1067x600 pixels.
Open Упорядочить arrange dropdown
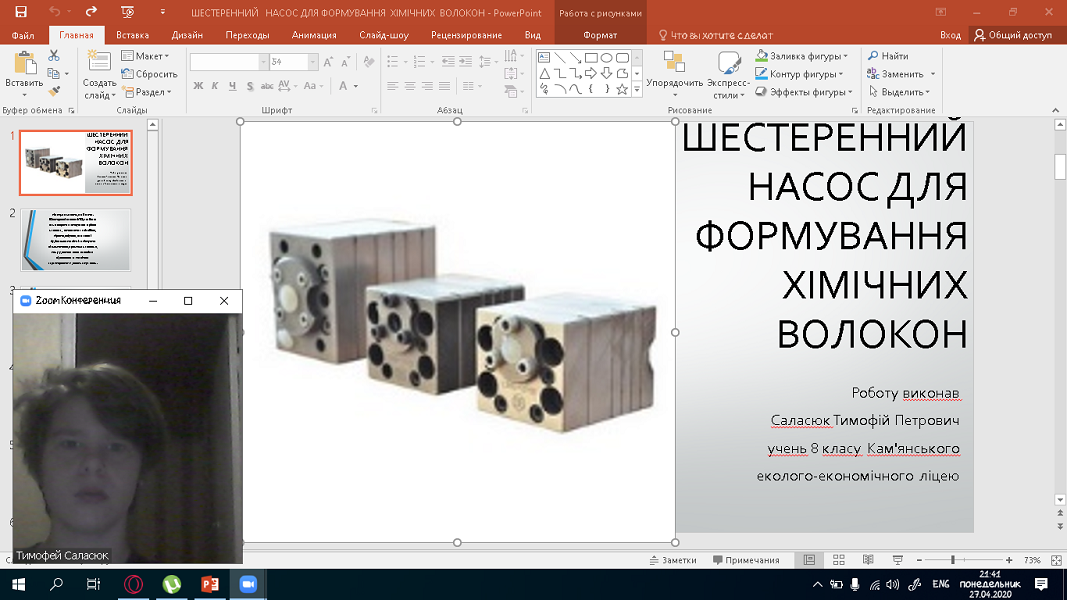674,76
